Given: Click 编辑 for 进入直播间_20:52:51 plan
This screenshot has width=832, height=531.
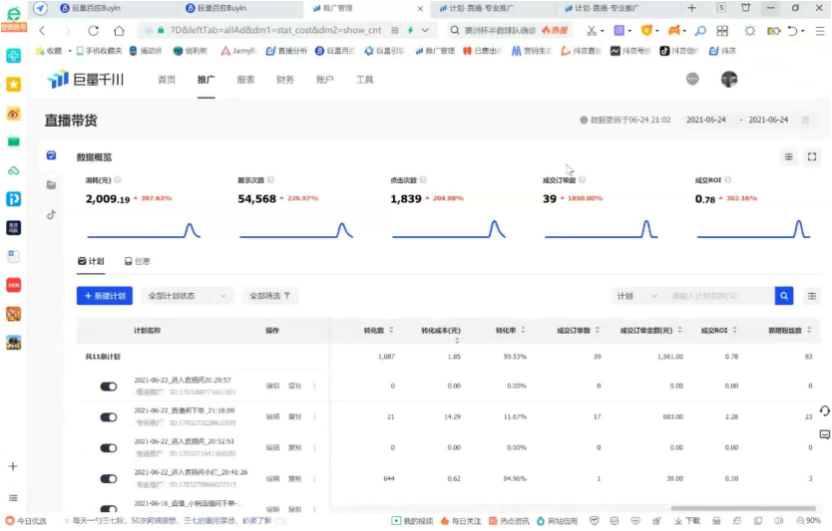Looking at the screenshot, I should pos(273,448).
